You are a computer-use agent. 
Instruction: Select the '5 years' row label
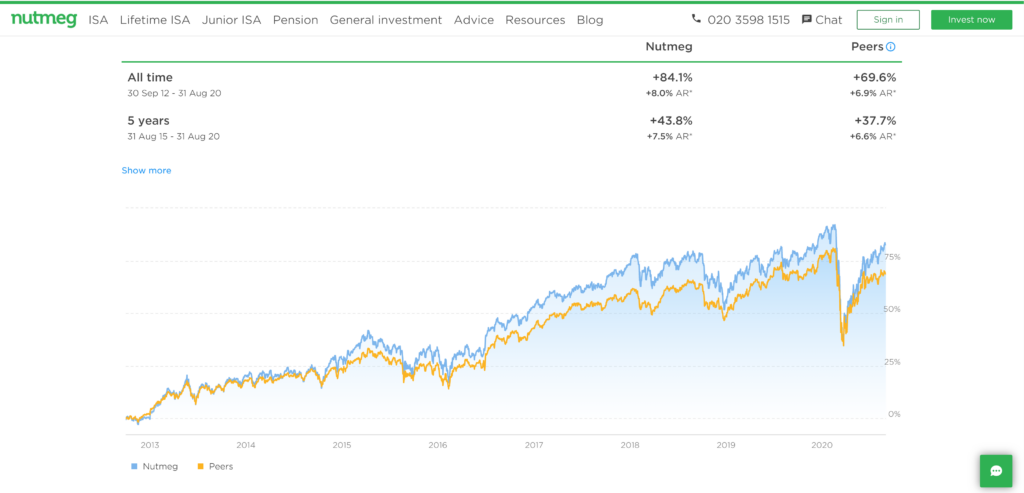click(x=148, y=121)
